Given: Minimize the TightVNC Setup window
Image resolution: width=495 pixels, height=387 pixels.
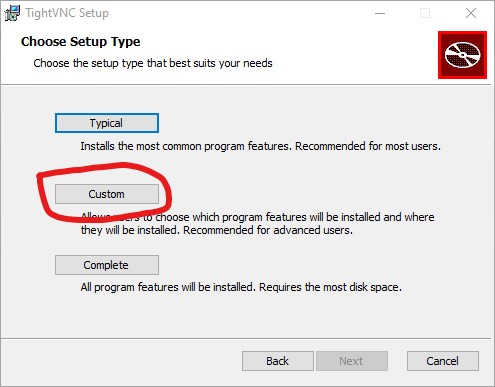Looking at the screenshot, I should (x=380, y=13).
